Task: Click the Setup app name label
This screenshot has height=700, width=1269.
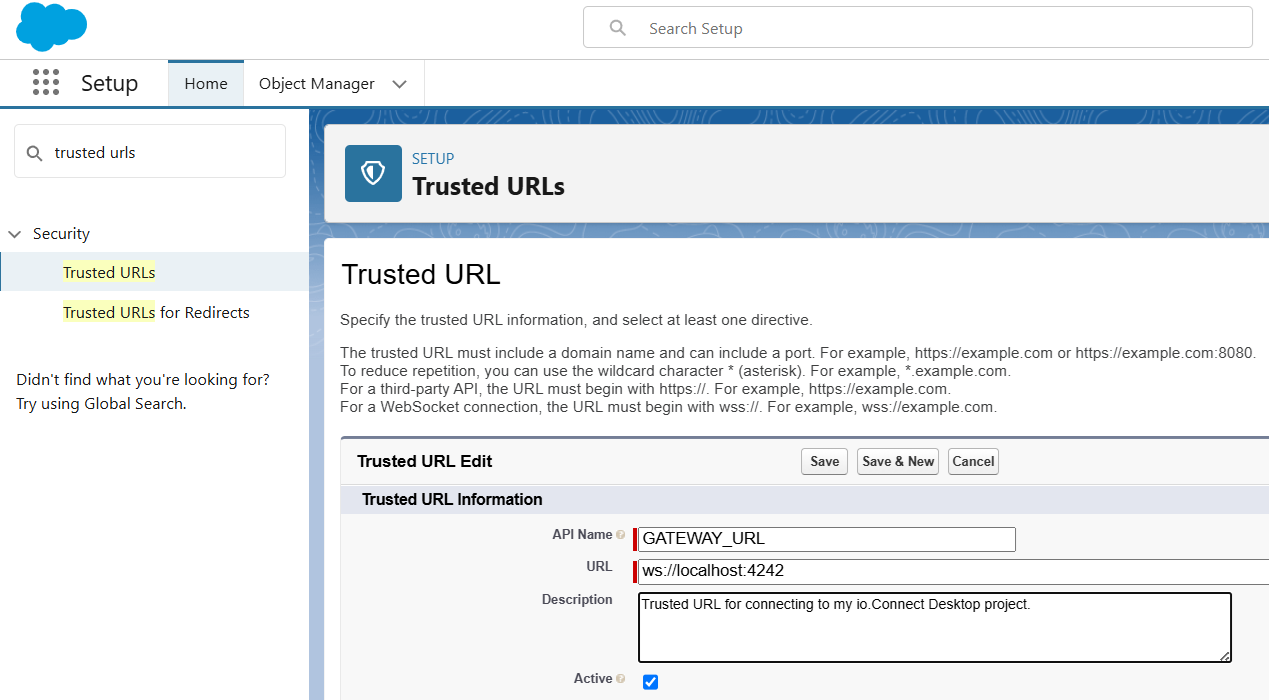Action: click(110, 83)
